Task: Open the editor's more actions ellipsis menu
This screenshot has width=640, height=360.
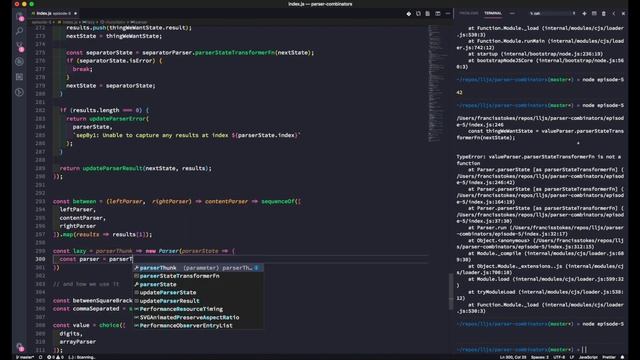Action: (x=447, y=13)
